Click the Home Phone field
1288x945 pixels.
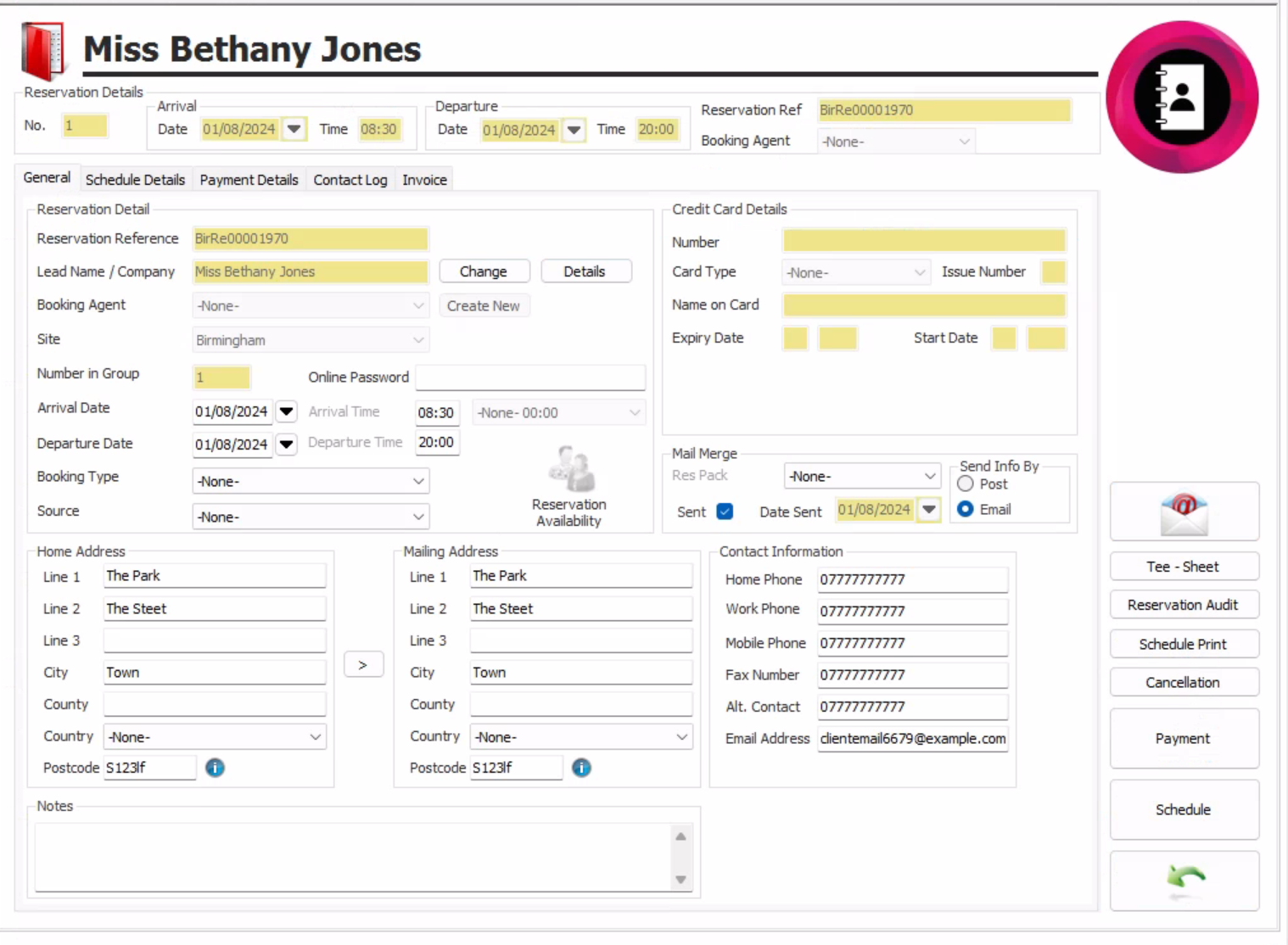[x=913, y=579]
